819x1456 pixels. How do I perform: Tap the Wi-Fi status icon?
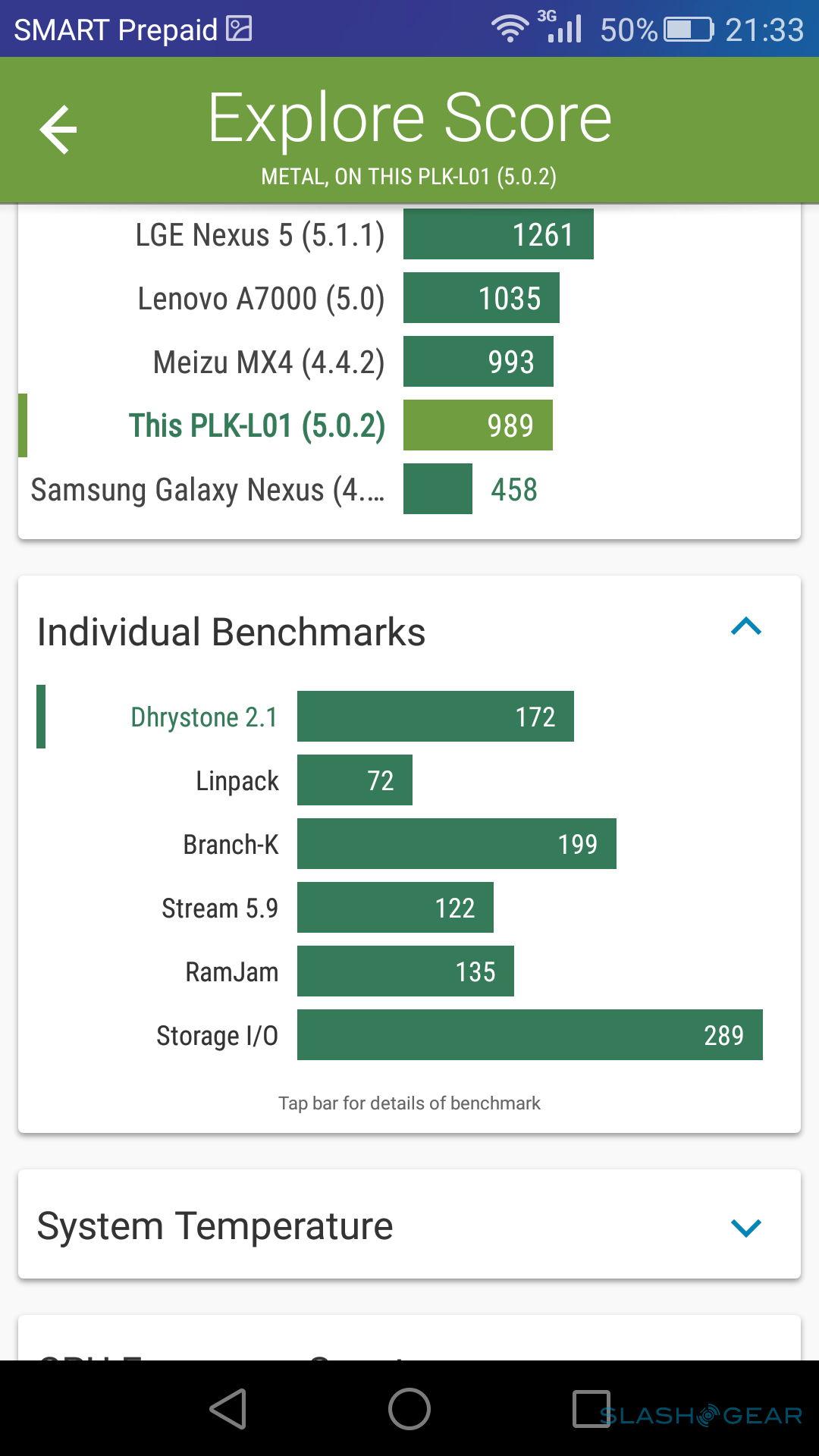[509, 29]
